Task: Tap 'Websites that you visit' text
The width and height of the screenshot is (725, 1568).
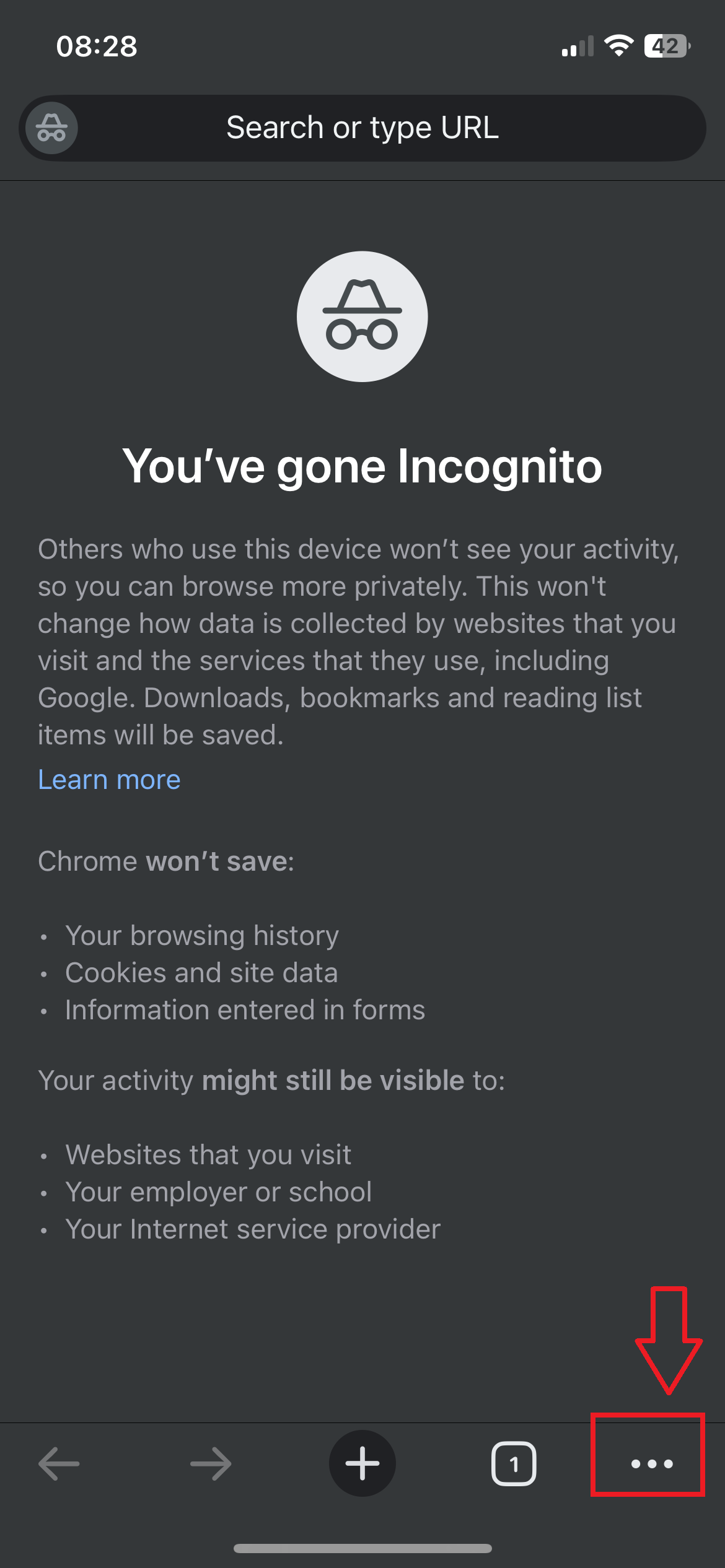Action: tap(208, 1155)
